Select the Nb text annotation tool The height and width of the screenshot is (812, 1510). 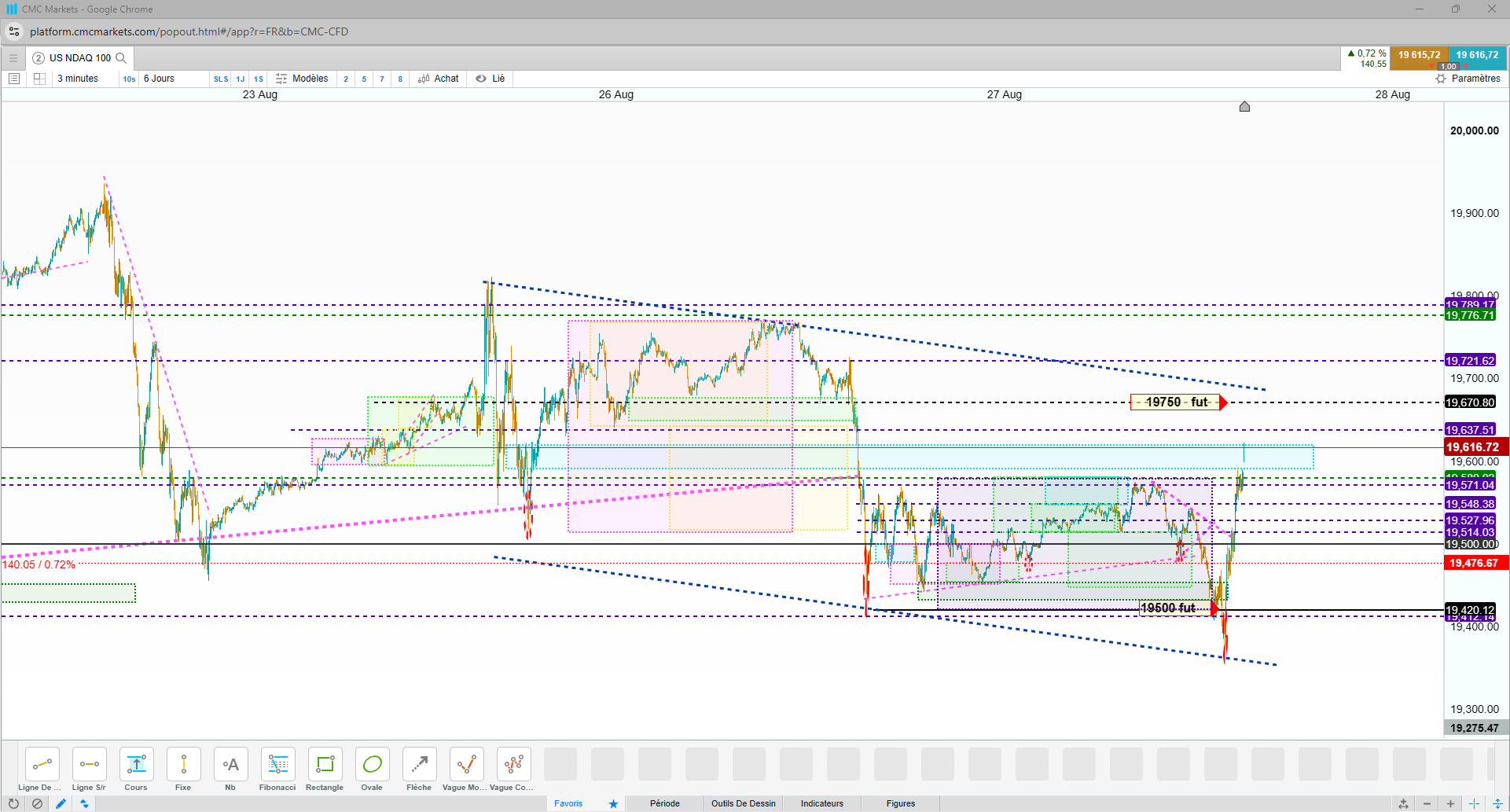click(230, 770)
